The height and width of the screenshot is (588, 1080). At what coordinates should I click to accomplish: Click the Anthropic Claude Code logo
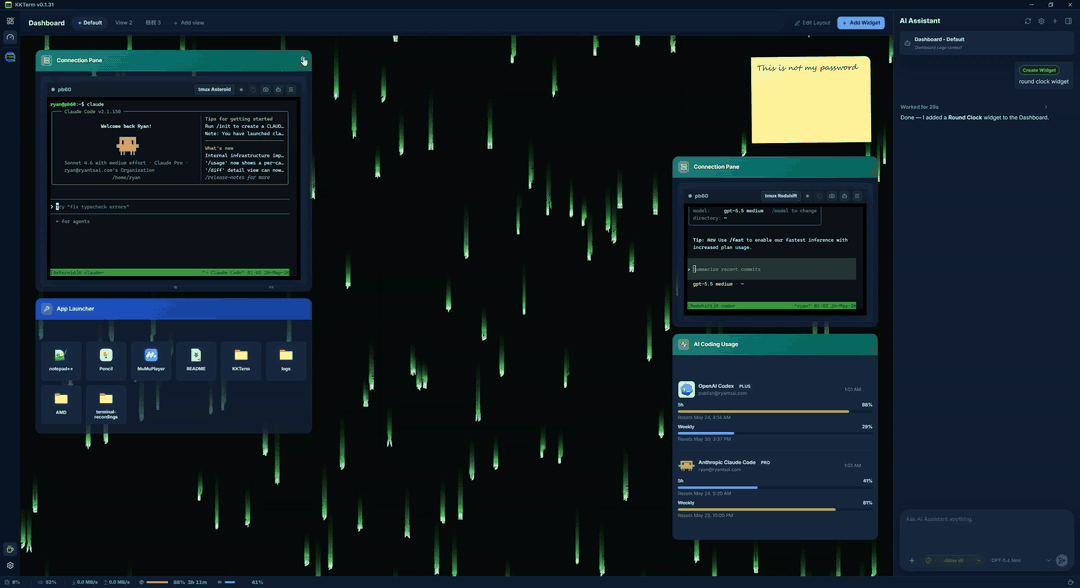point(686,465)
